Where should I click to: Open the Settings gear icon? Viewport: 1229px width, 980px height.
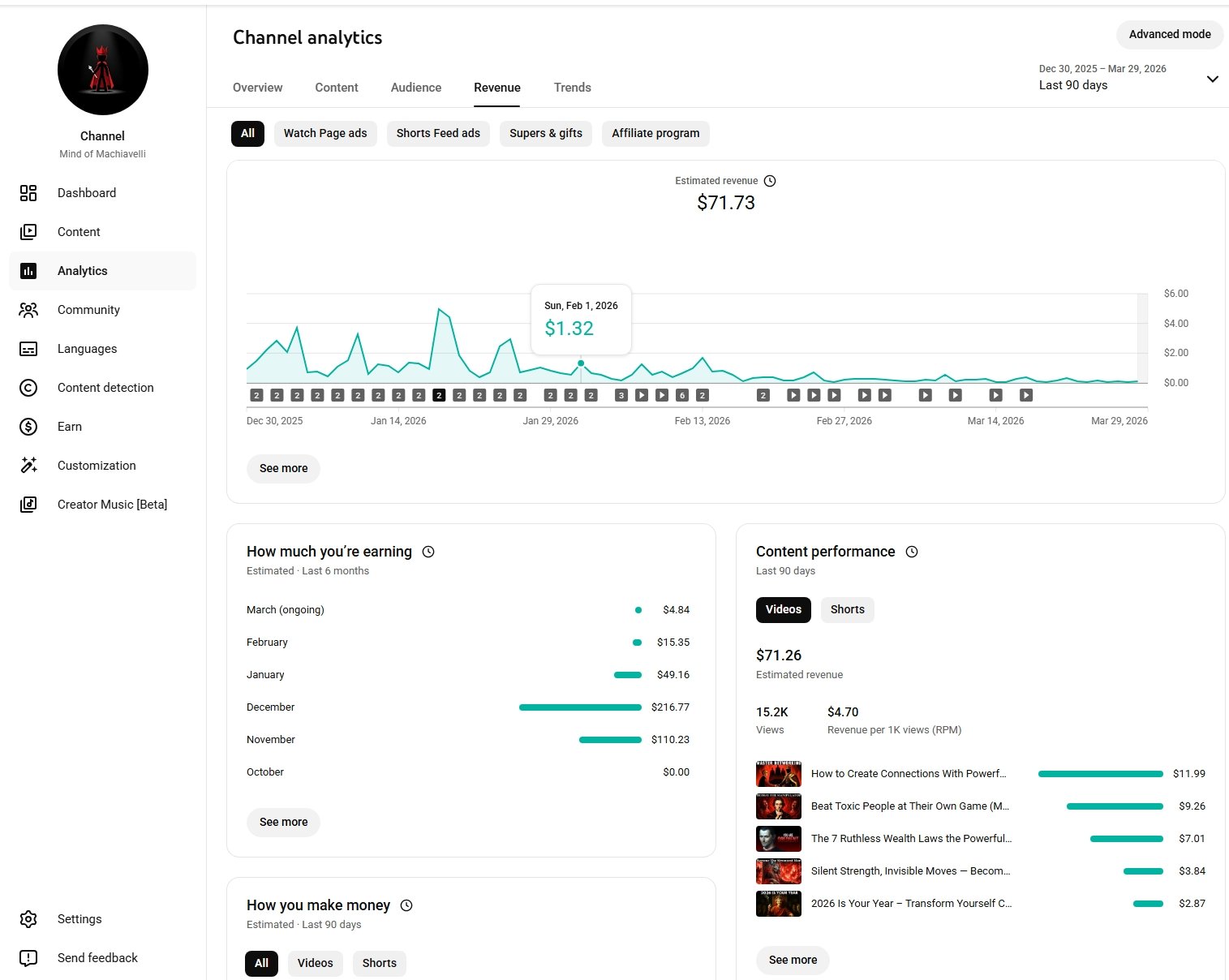point(28,919)
